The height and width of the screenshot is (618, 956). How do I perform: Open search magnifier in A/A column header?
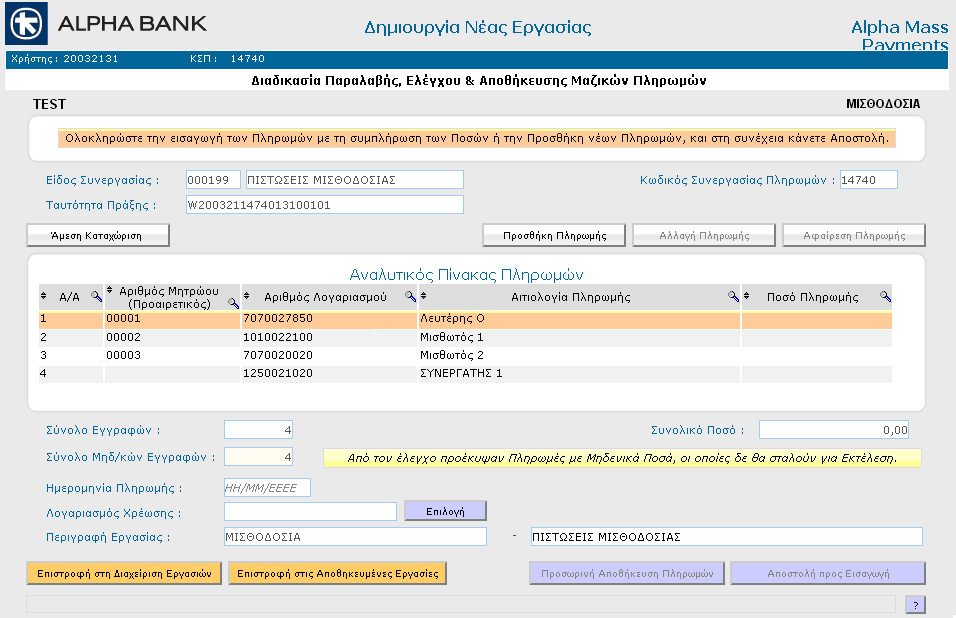[96, 296]
